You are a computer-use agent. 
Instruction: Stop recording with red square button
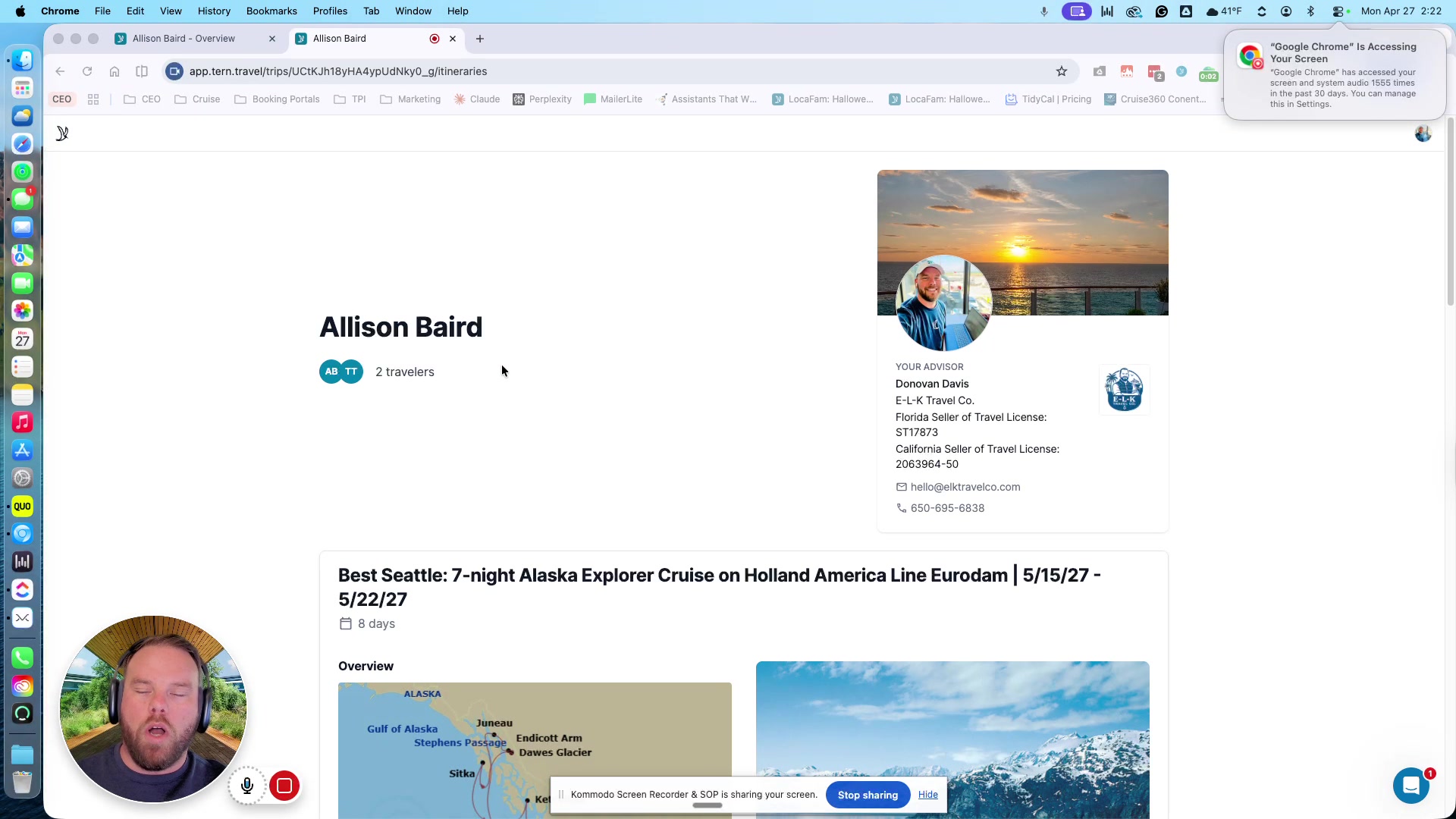coord(284,786)
